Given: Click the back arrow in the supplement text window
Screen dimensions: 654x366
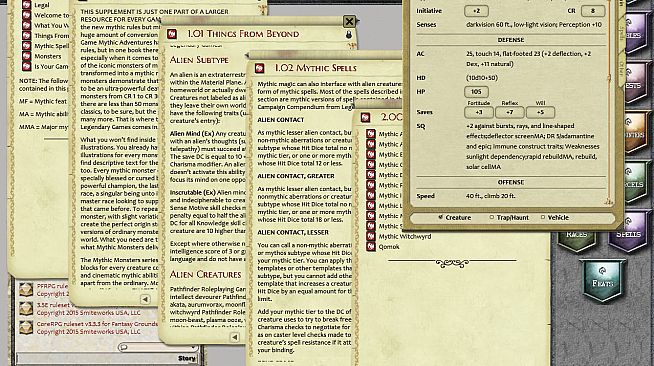Looking at the screenshot, I should pos(145,299).
